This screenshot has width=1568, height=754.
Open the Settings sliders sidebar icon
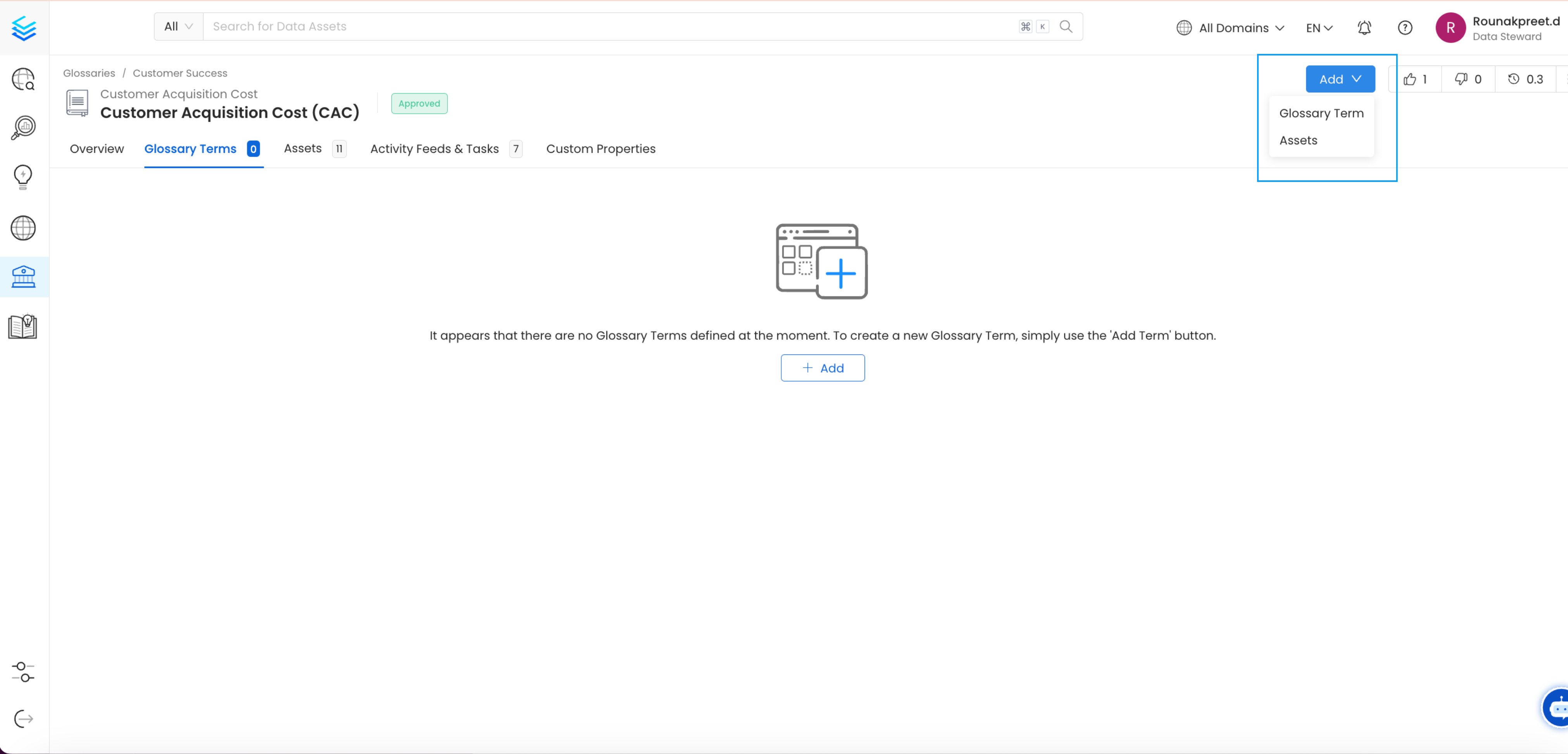point(23,672)
